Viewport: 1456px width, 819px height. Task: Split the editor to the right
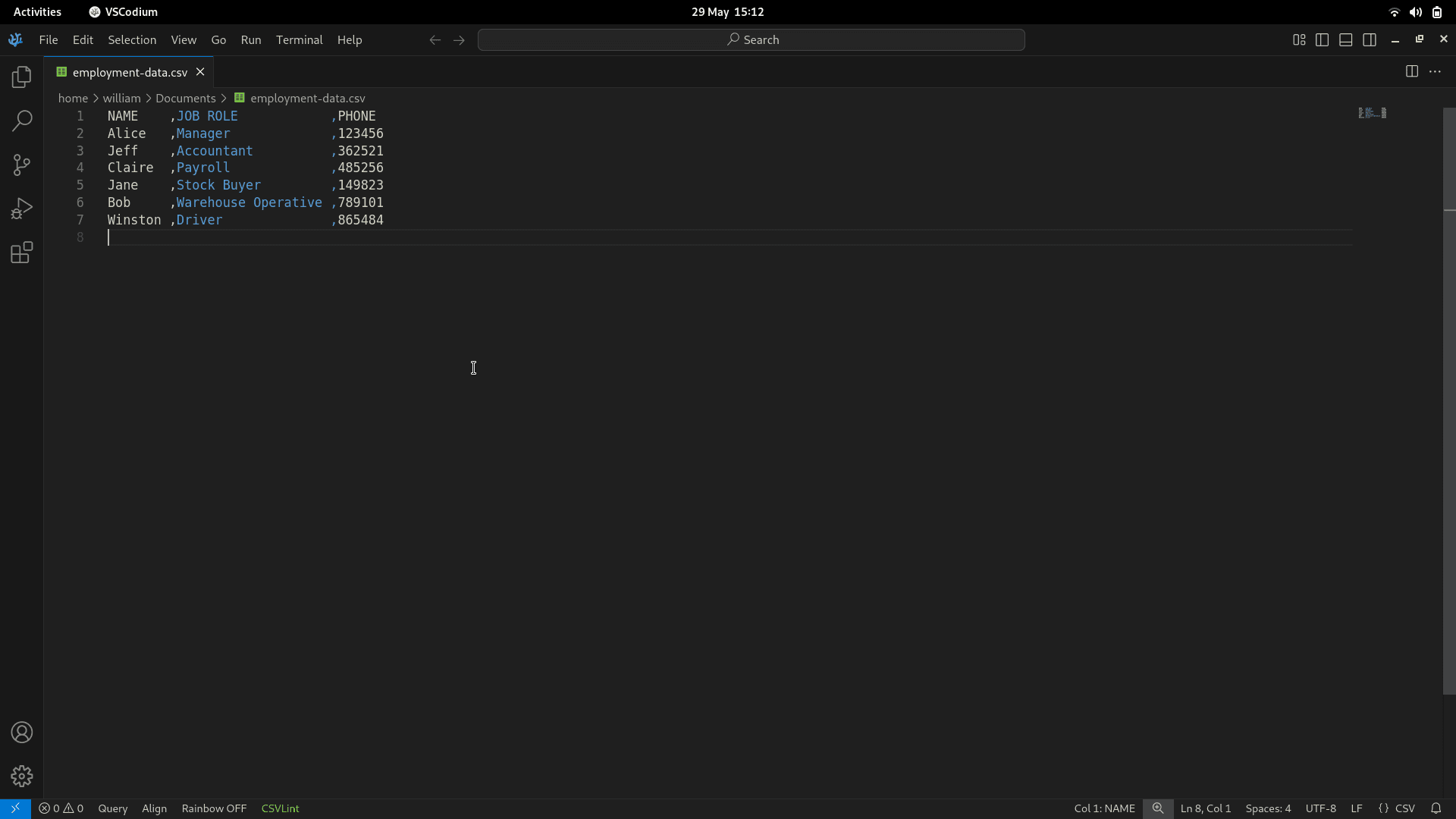[x=1412, y=71]
